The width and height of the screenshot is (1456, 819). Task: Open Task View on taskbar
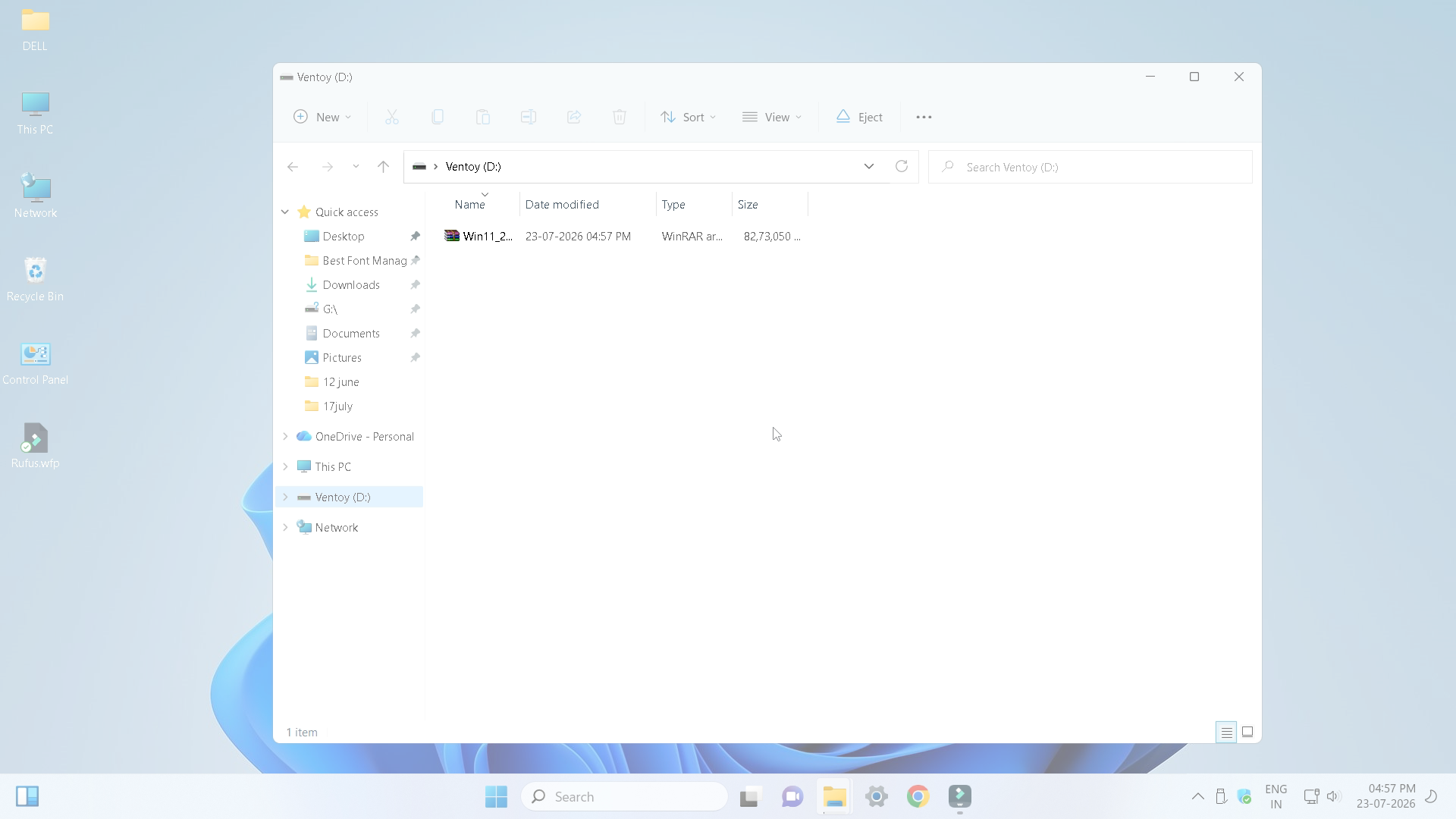point(750,797)
